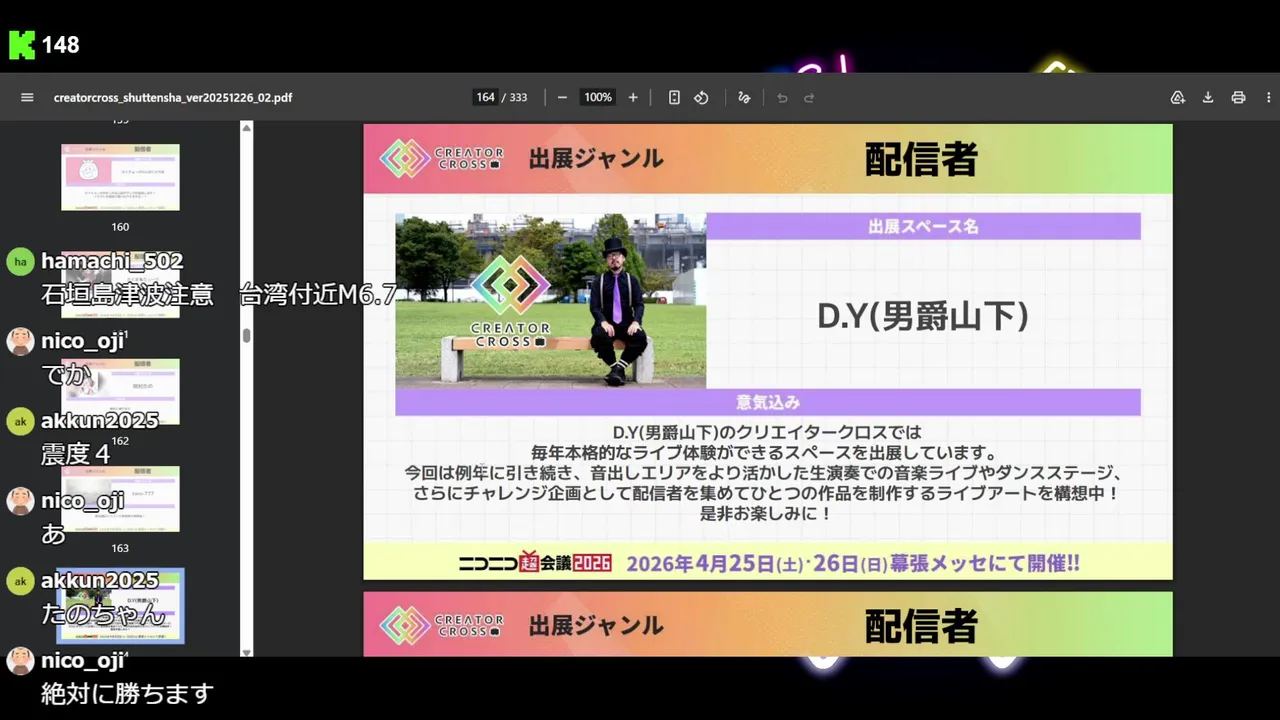Click akkun2025 avatar beside たのちゃん

click(20, 581)
